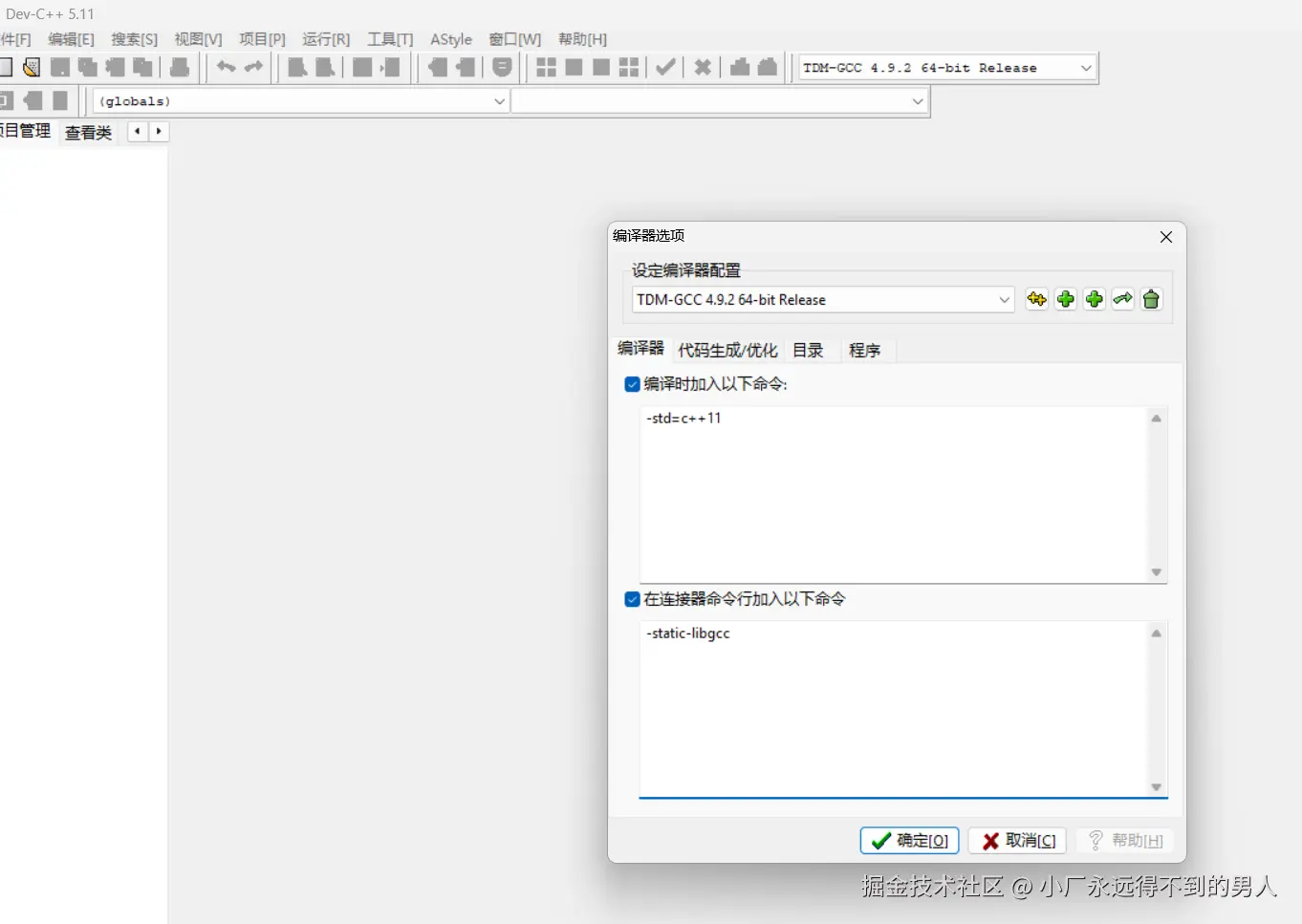Click the up arrow of compiler command scrollbar

[x=1157, y=419]
